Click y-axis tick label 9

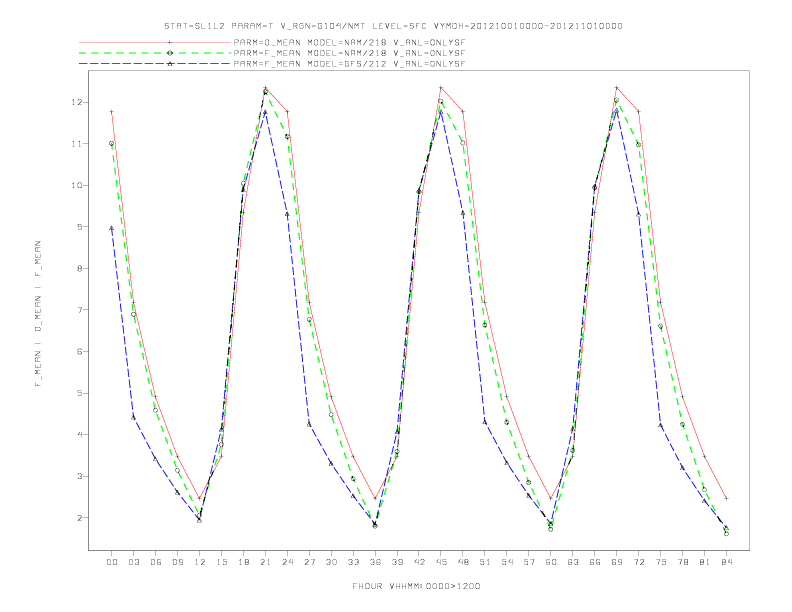tap(79, 227)
